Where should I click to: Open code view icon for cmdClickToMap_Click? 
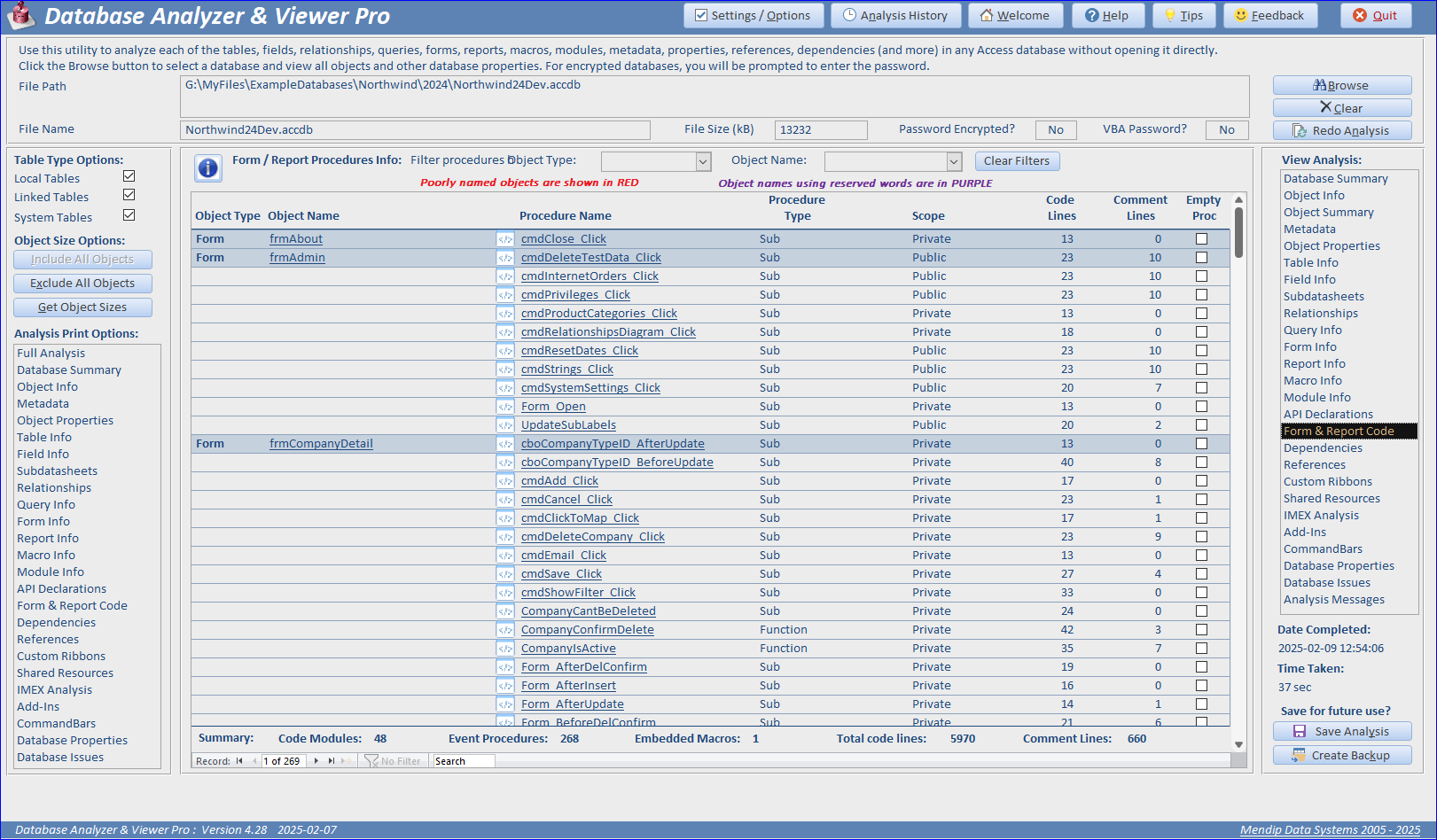(x=505, y=518)
